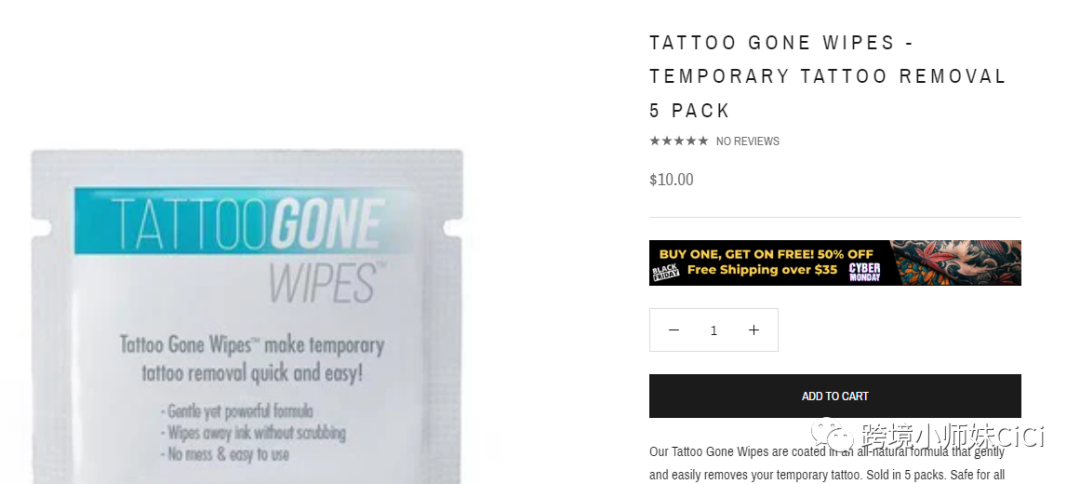
Task: Click the Free Shipping over $35 text
Action: 762,270
